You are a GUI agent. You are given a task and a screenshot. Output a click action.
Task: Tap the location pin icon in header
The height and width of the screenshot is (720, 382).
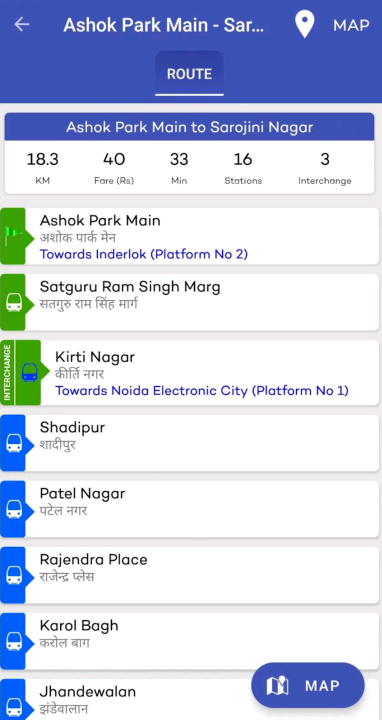click(x=304, y=24)
